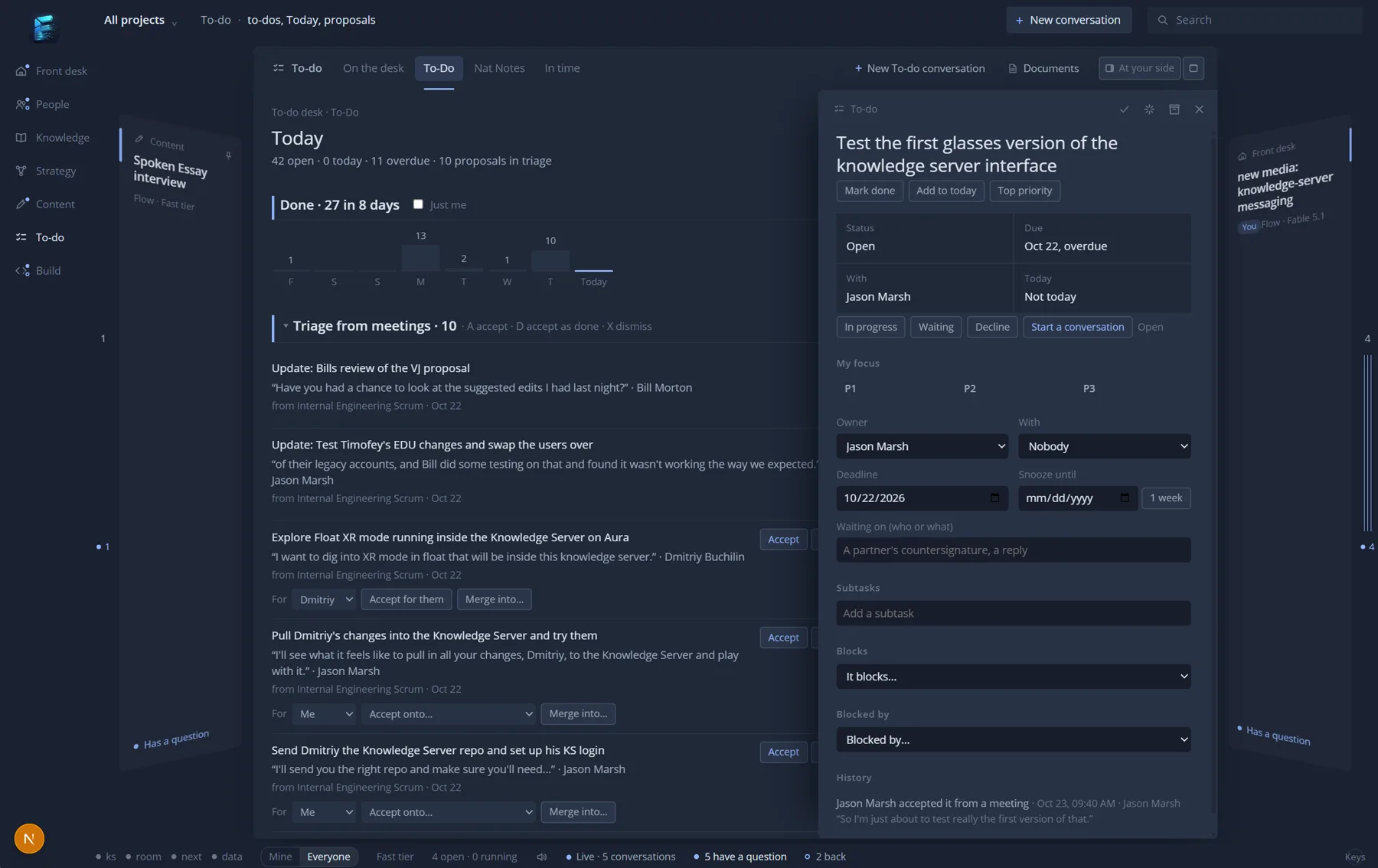Click the Add a subtask input field
This screenshot has height=868, width=1378.
(x=1014, y=613)
